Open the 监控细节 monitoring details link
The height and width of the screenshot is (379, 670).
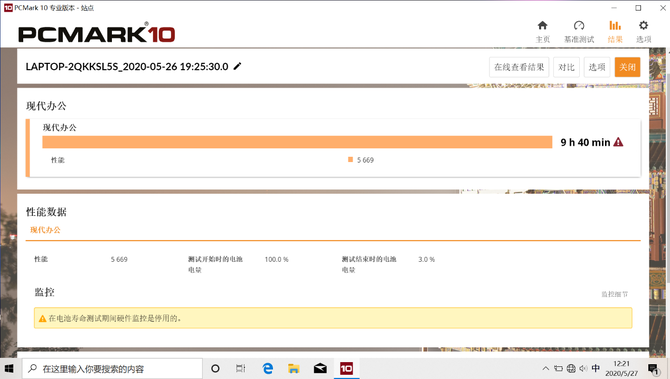(614, 294)
